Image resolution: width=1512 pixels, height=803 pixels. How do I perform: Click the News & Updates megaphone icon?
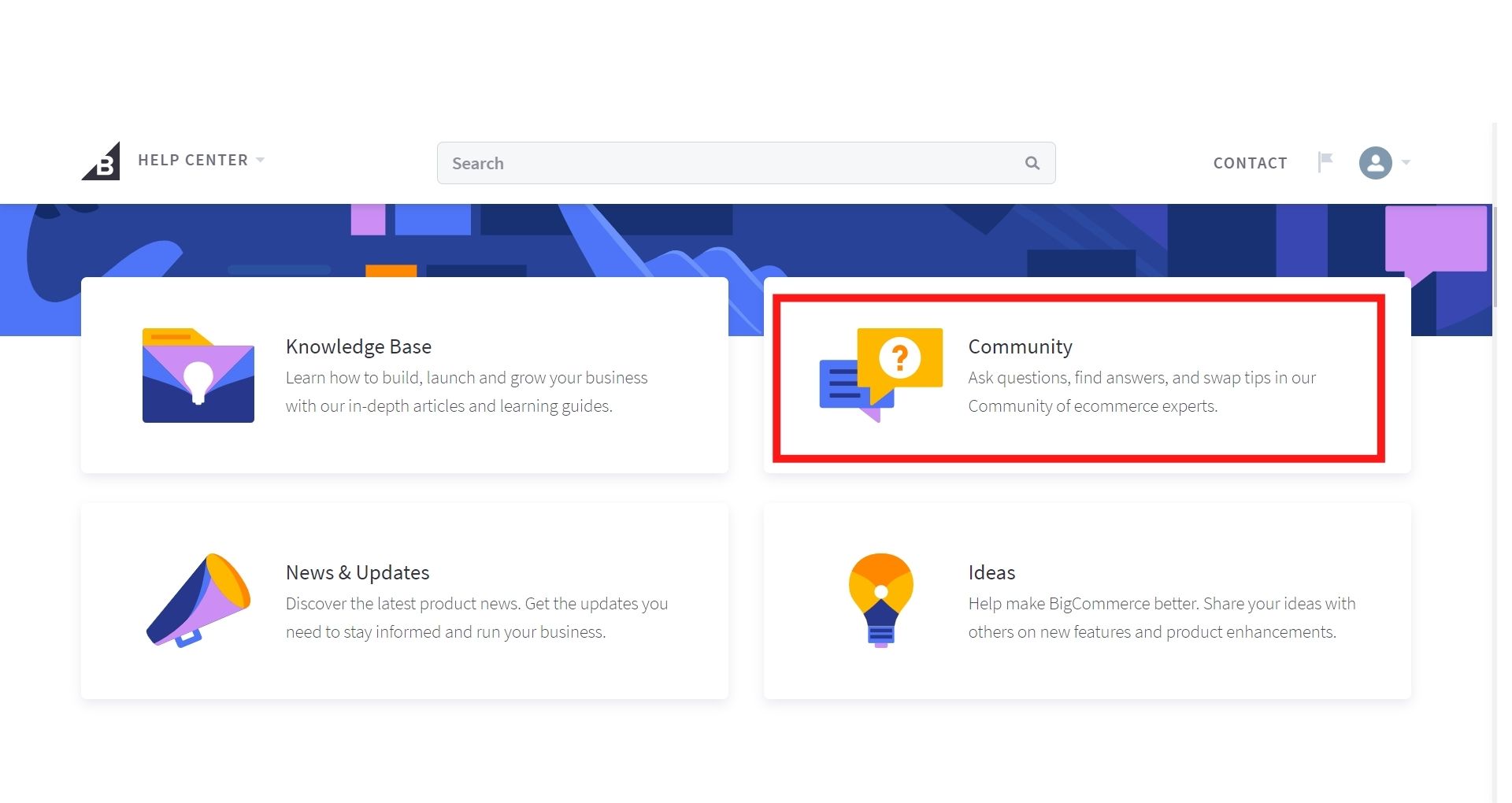pos(198,601)
